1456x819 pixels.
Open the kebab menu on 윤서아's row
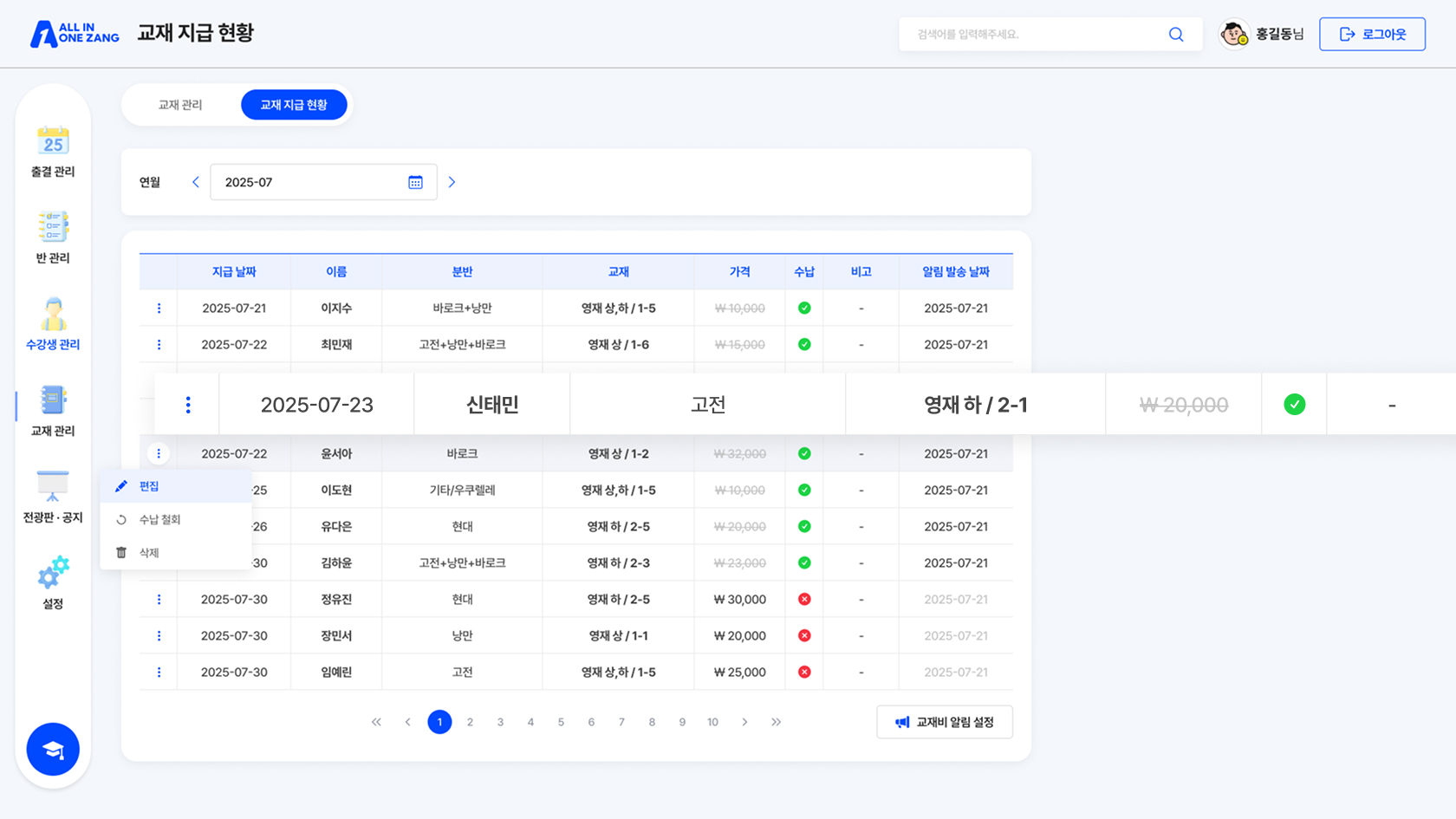(159, 453)
